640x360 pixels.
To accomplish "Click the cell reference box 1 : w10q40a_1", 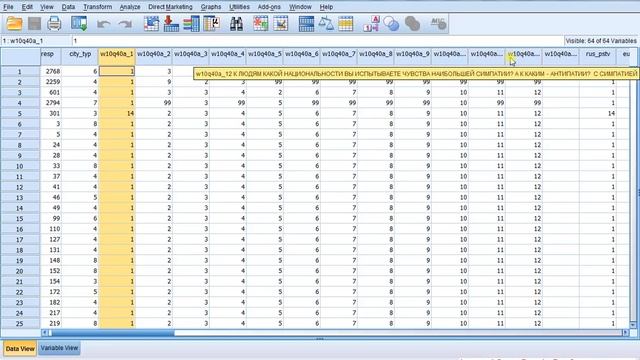I will pos(36,41).
